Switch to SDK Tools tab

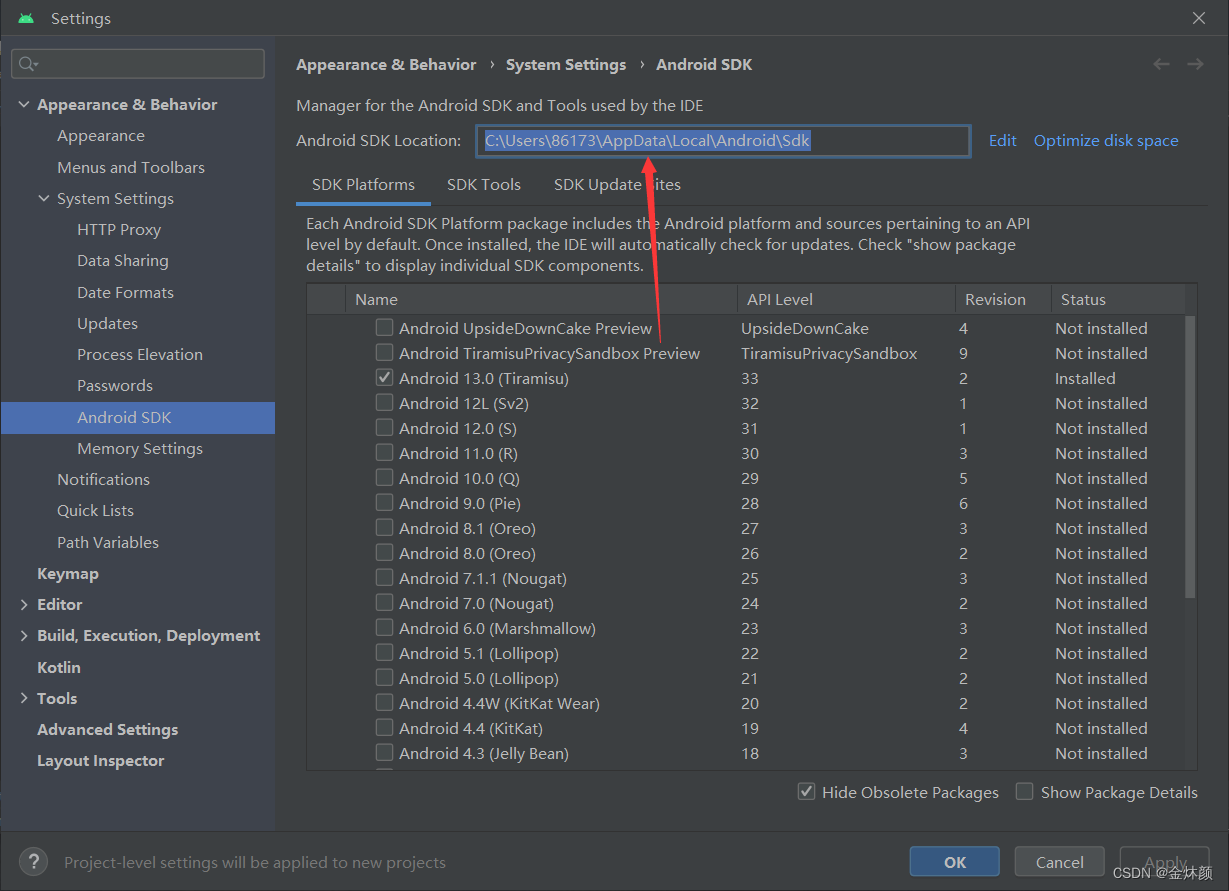[484, 184]
